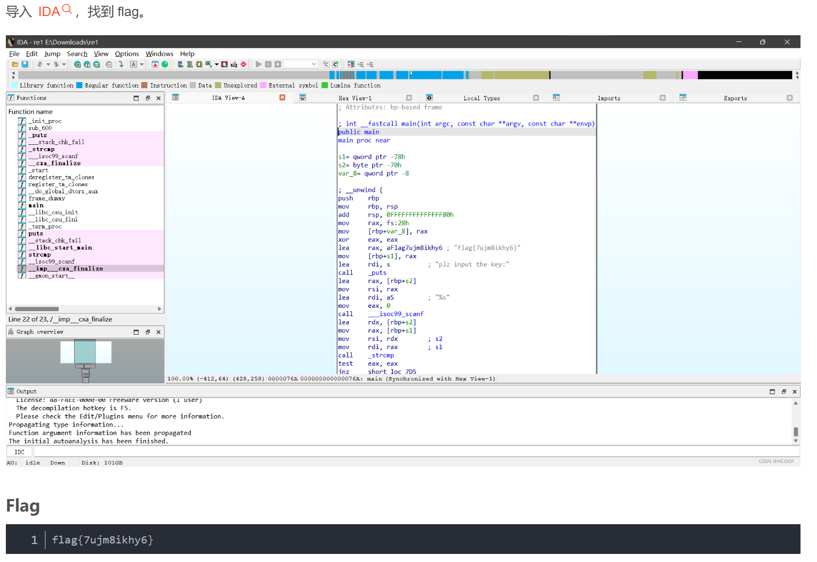
Task: Click the Open file toolbar icon
Action: click(x=15, y=64)
